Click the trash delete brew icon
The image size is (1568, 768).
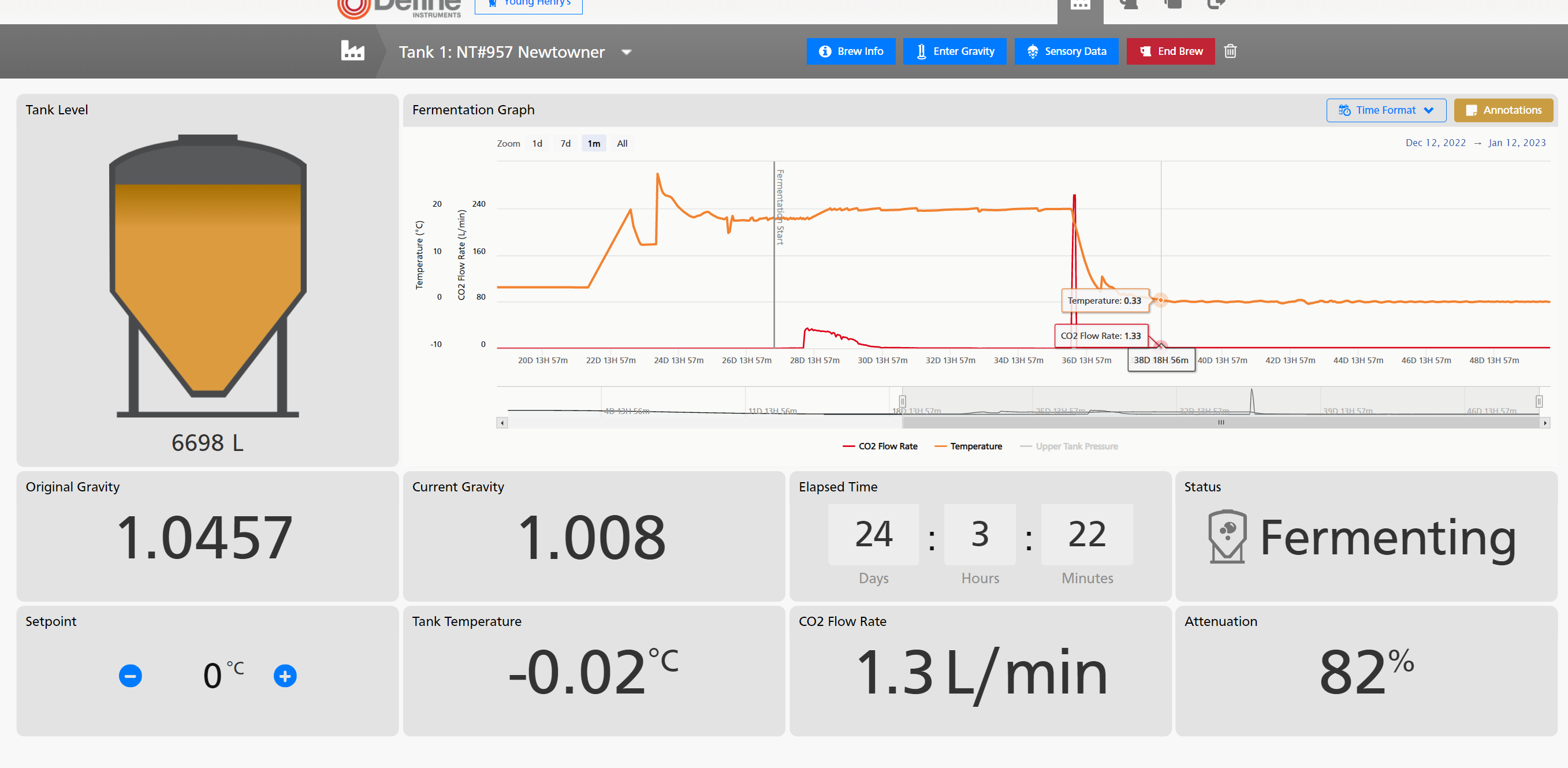[x=1230, y=51]
